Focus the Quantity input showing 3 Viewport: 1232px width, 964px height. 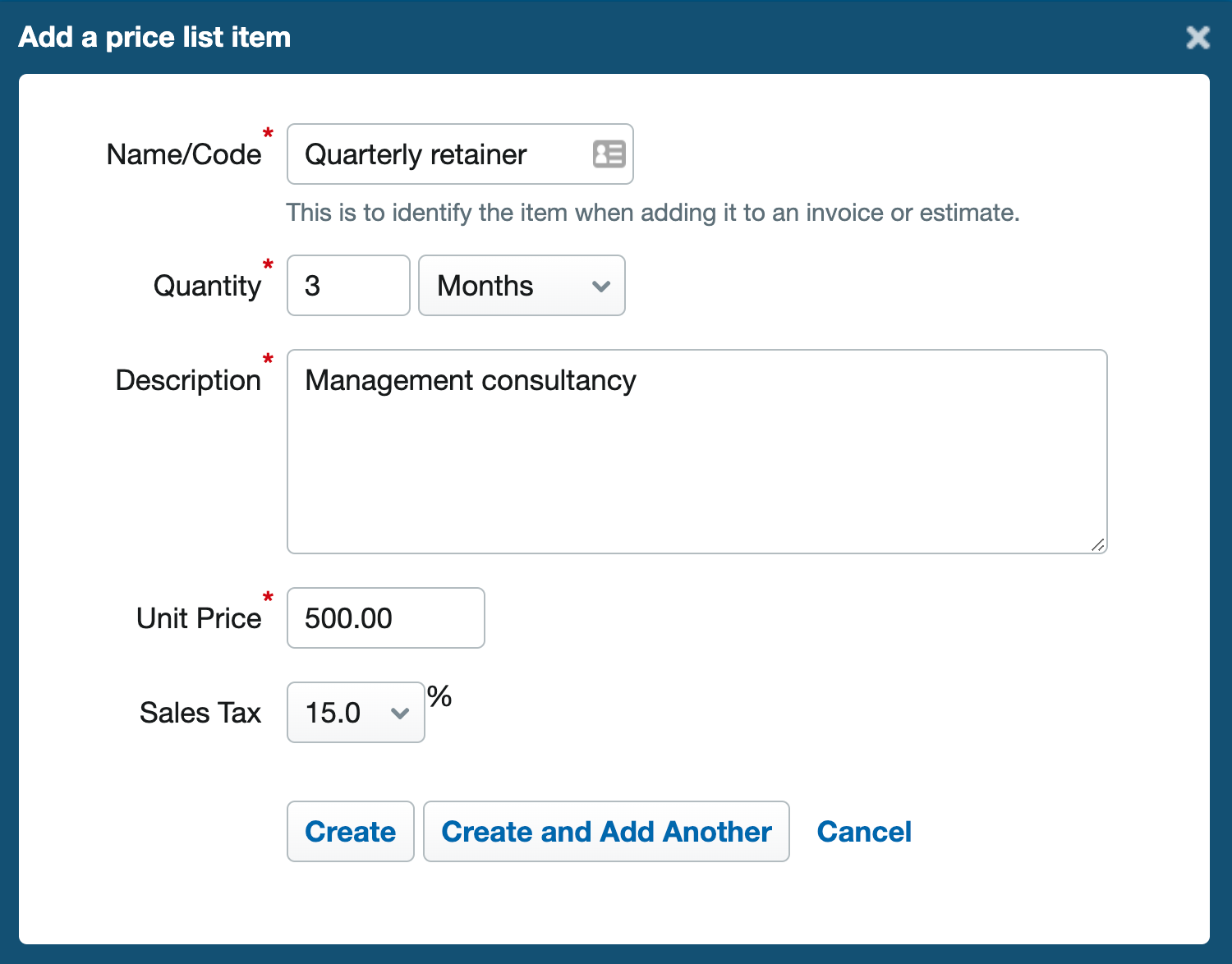point(348,286)
